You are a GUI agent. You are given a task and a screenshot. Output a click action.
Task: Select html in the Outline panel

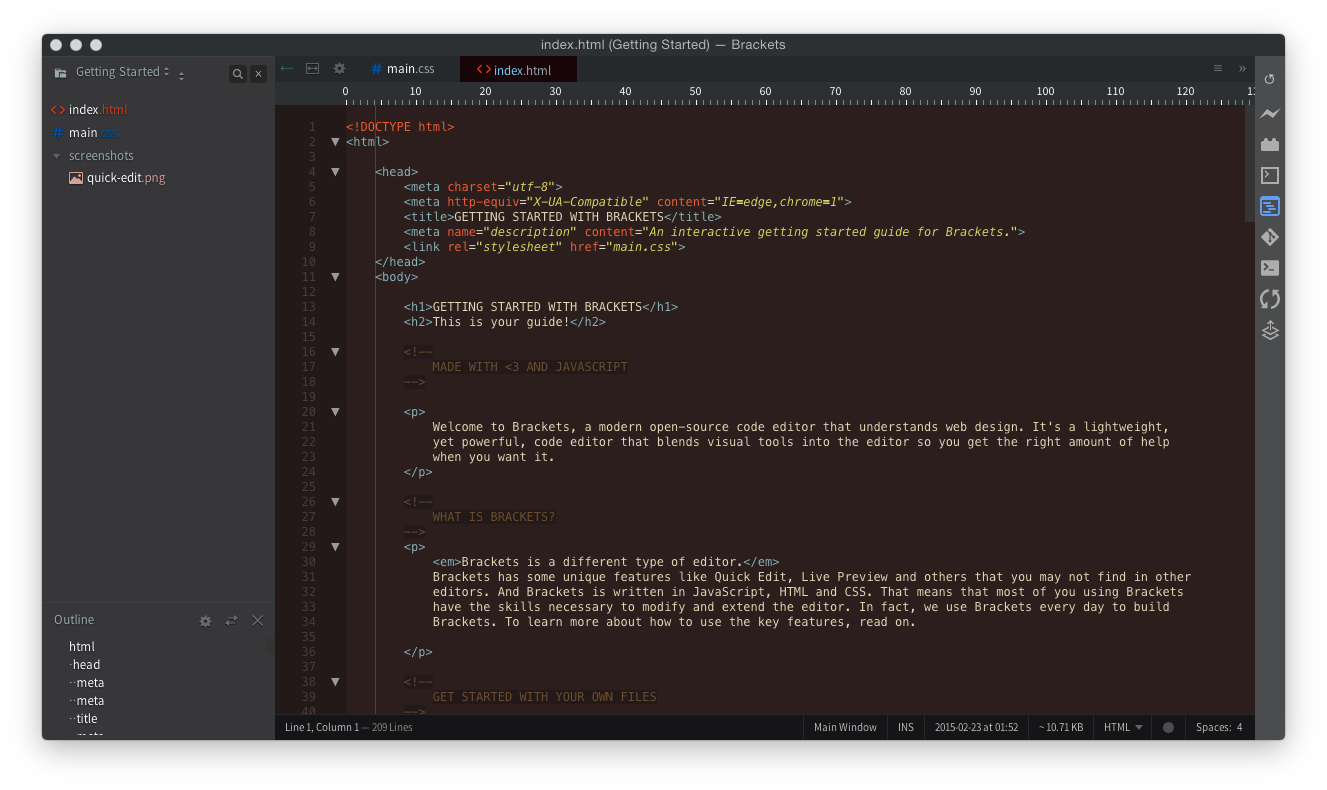82,647
